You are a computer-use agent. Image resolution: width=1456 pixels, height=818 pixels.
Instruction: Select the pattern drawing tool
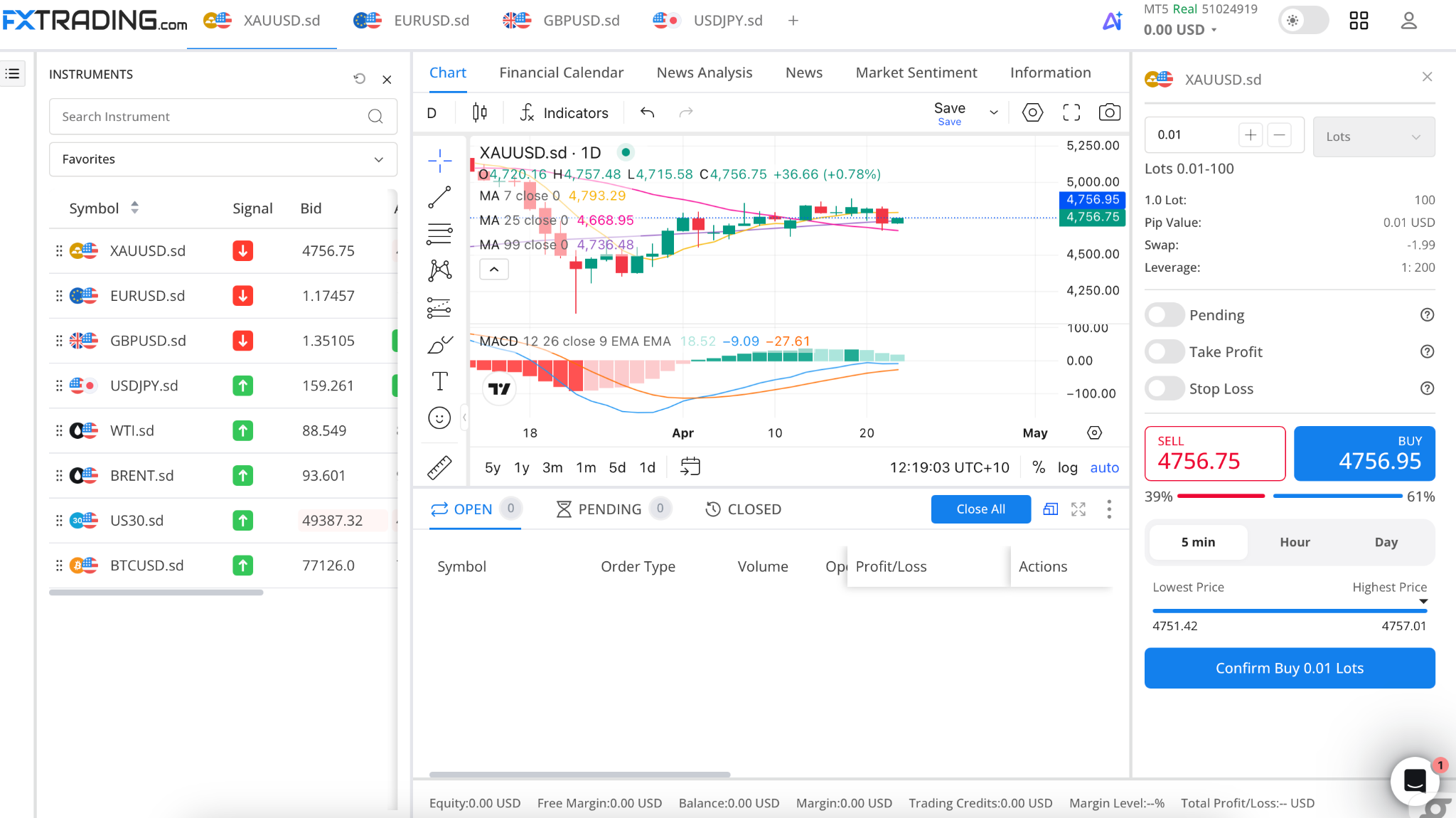click(439, 270)
